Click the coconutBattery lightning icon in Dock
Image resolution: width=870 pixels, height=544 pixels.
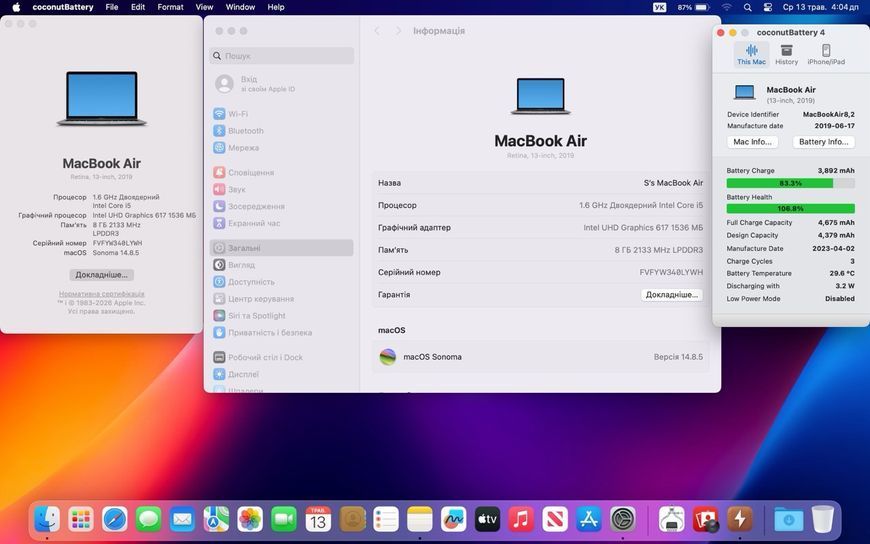point(740,520)
